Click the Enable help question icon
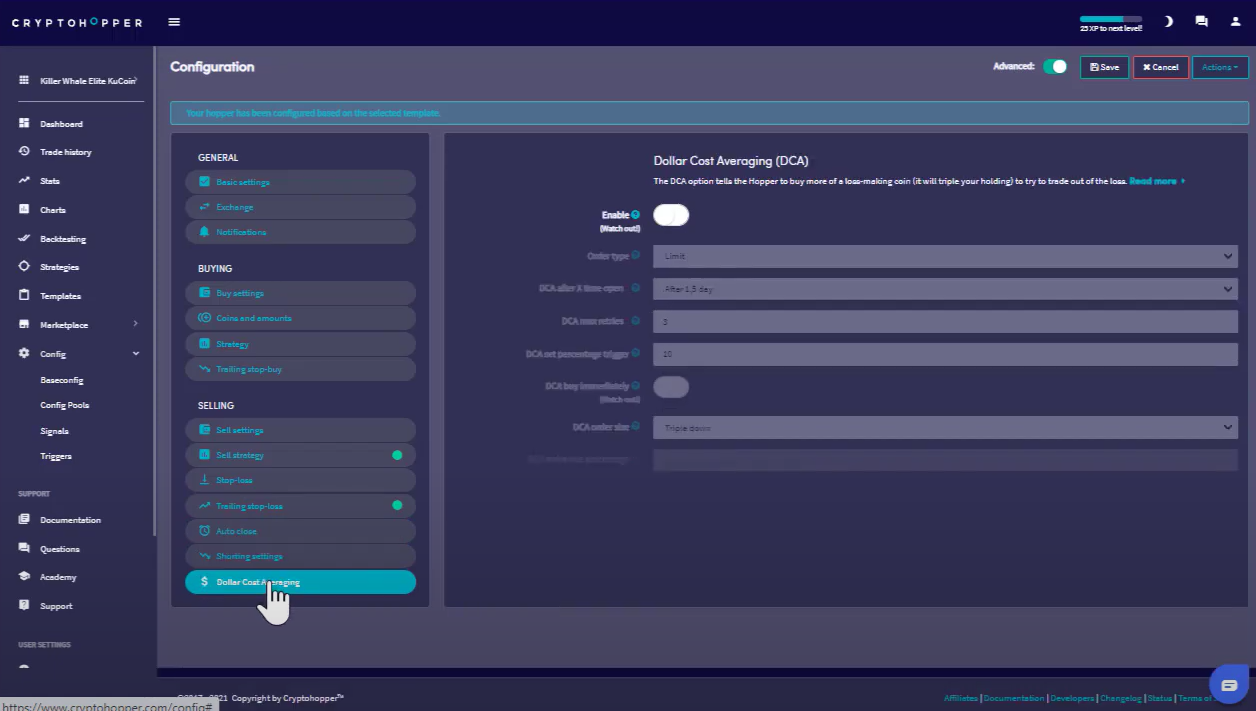1256x711 pixels. point(636,215)
